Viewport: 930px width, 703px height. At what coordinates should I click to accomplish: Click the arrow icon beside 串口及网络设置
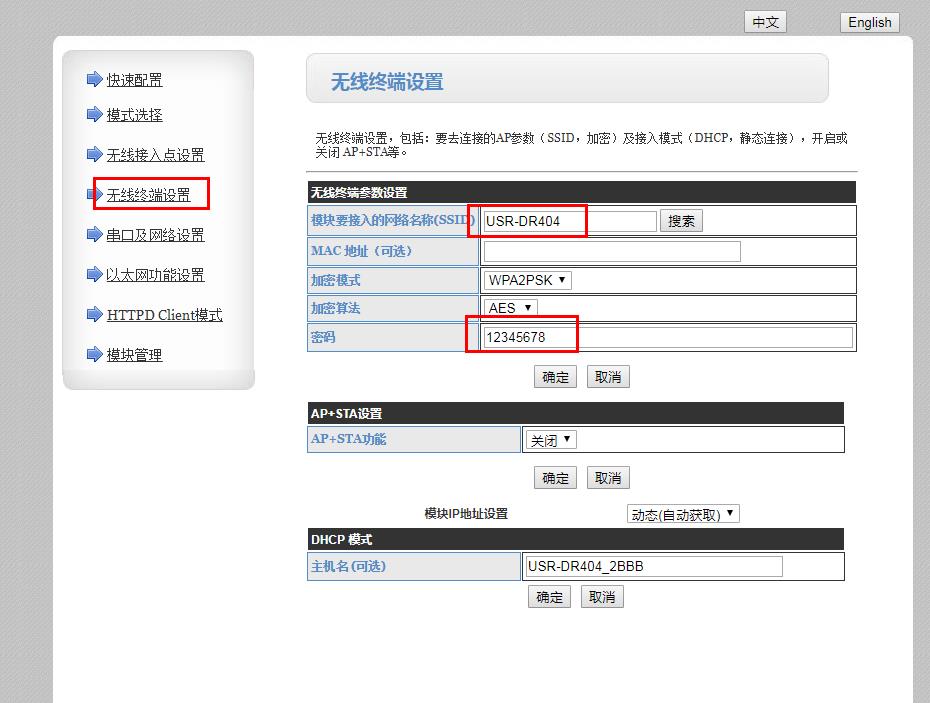click(94, 234)
